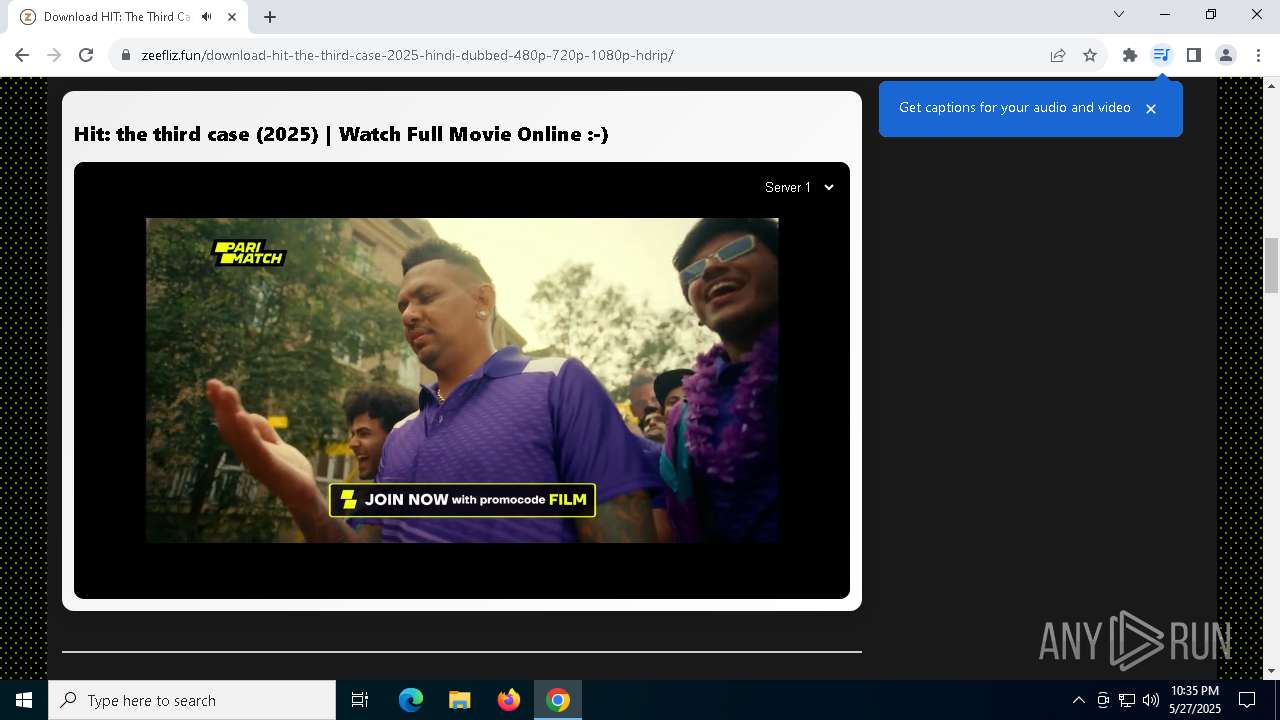Launch Microsoft Edge from taskbar
Screen dimensions: 1280x720
tap(411, 700)
